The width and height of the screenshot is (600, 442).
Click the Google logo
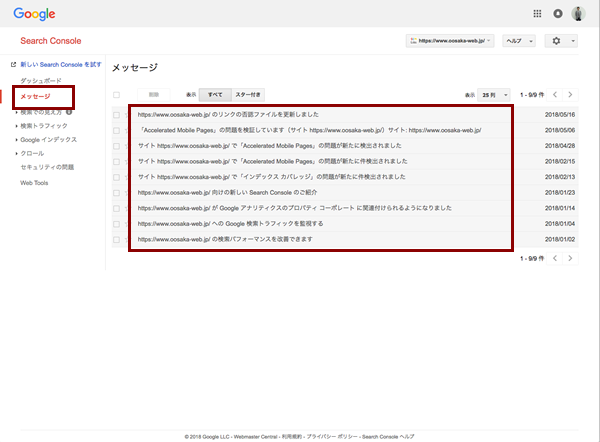(34, 14)
